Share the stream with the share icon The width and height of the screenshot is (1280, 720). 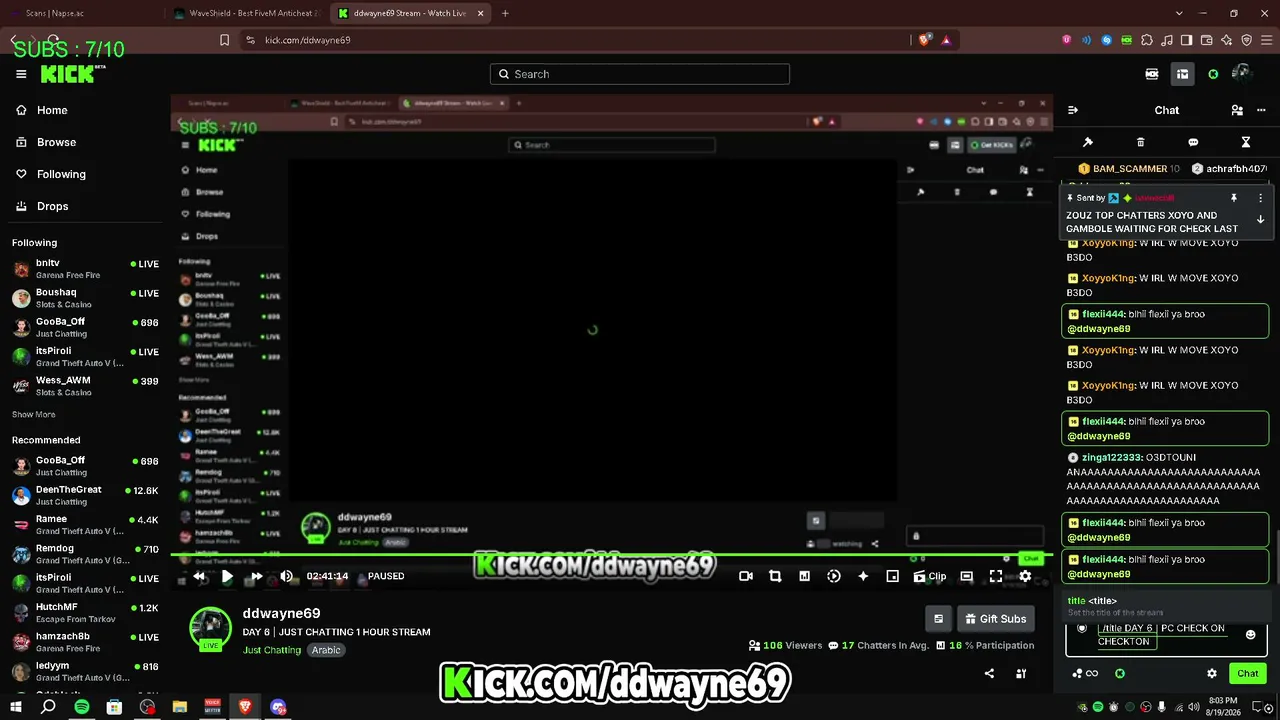pos(989,674)
